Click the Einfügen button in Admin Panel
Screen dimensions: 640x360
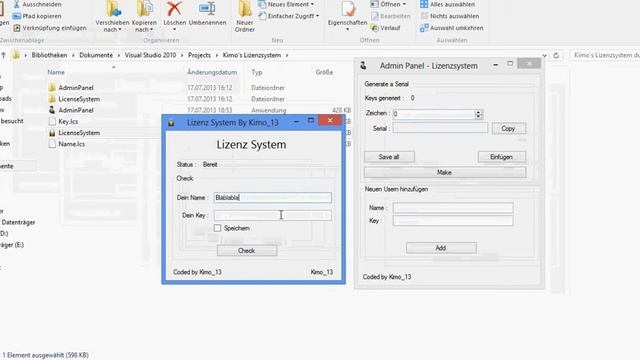pyautogui.click(x=502, y=157)
